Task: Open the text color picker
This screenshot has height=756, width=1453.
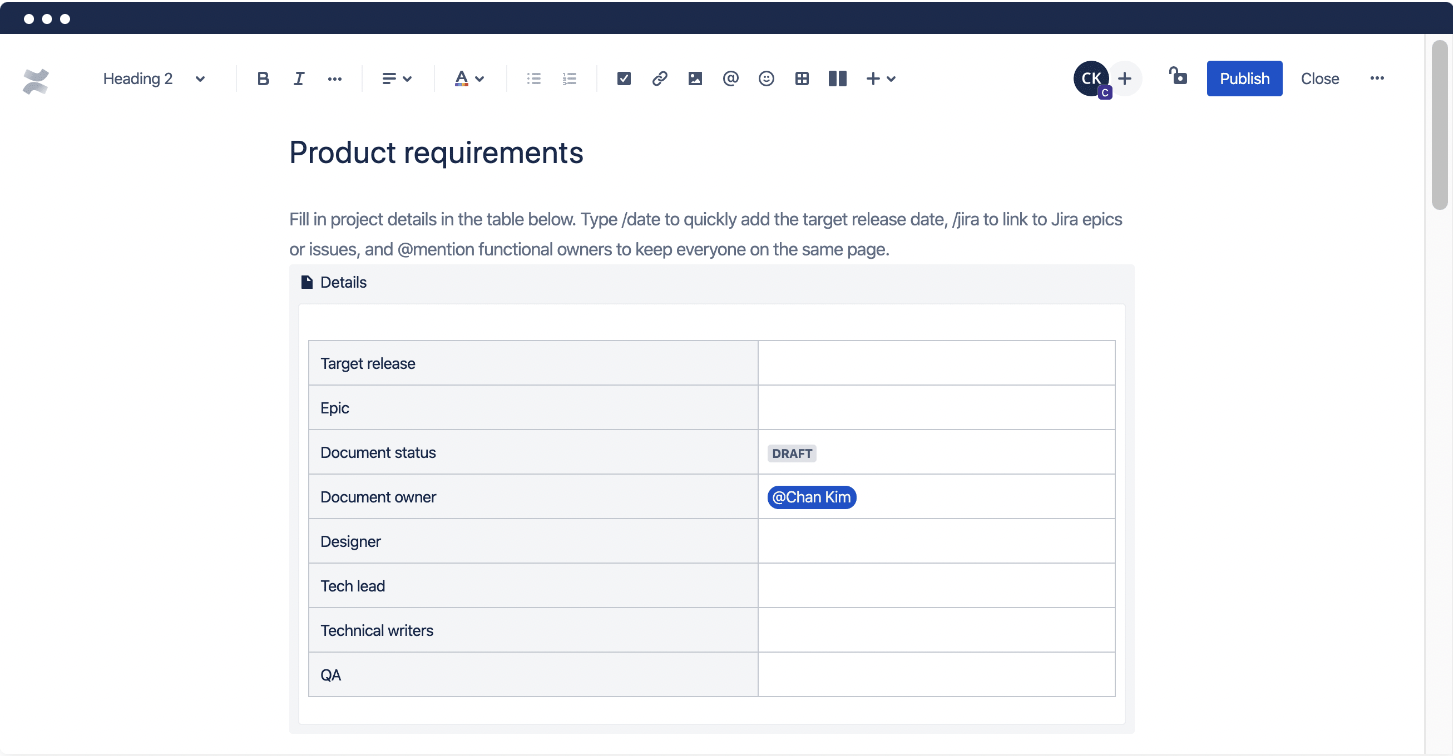Action: point(469,79)
